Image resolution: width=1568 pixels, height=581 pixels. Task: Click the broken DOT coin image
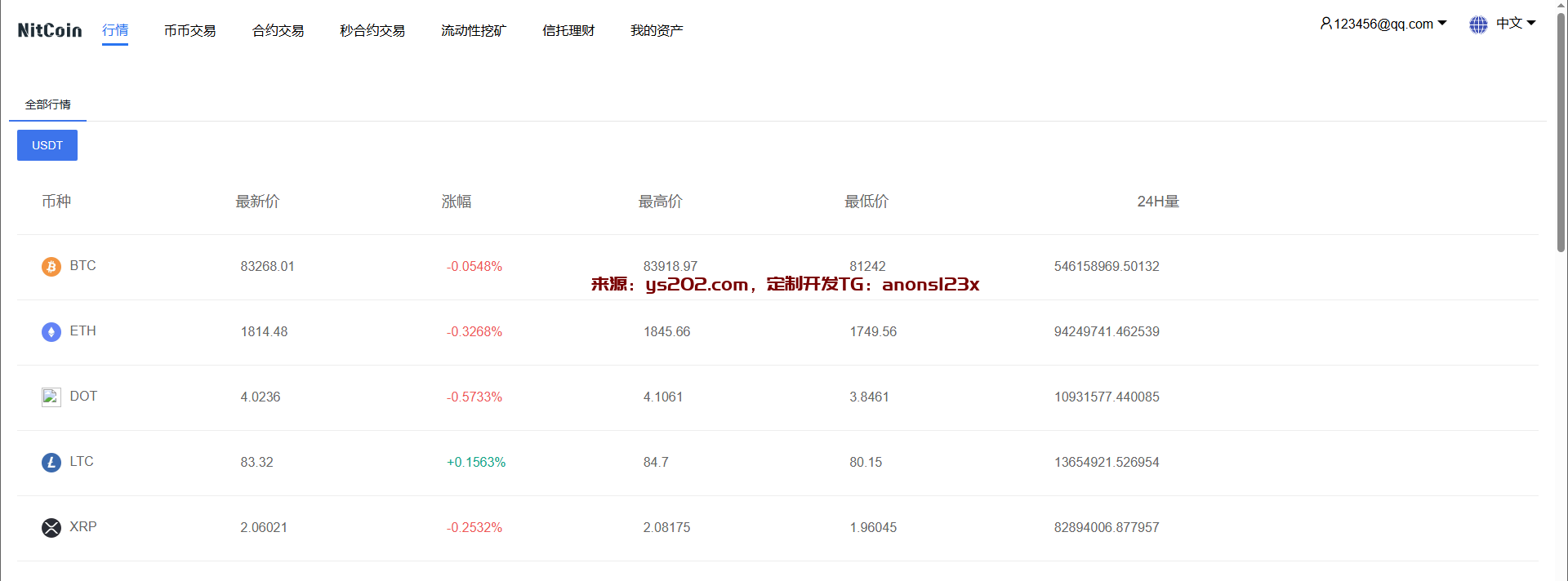pos(51,397)
